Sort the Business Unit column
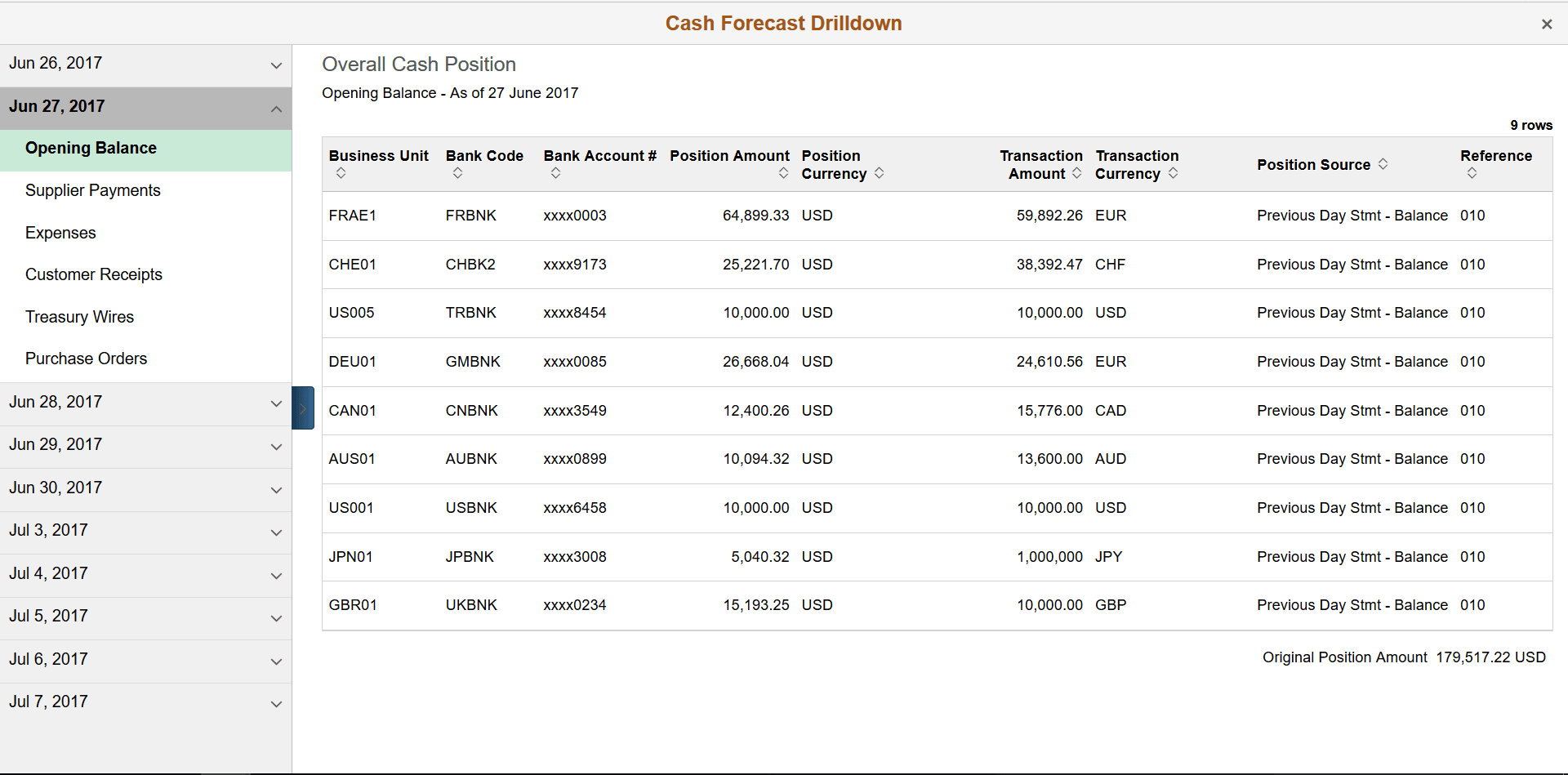Image resolution: width=1568 pixels, height=775 pixels. [341, 173]
